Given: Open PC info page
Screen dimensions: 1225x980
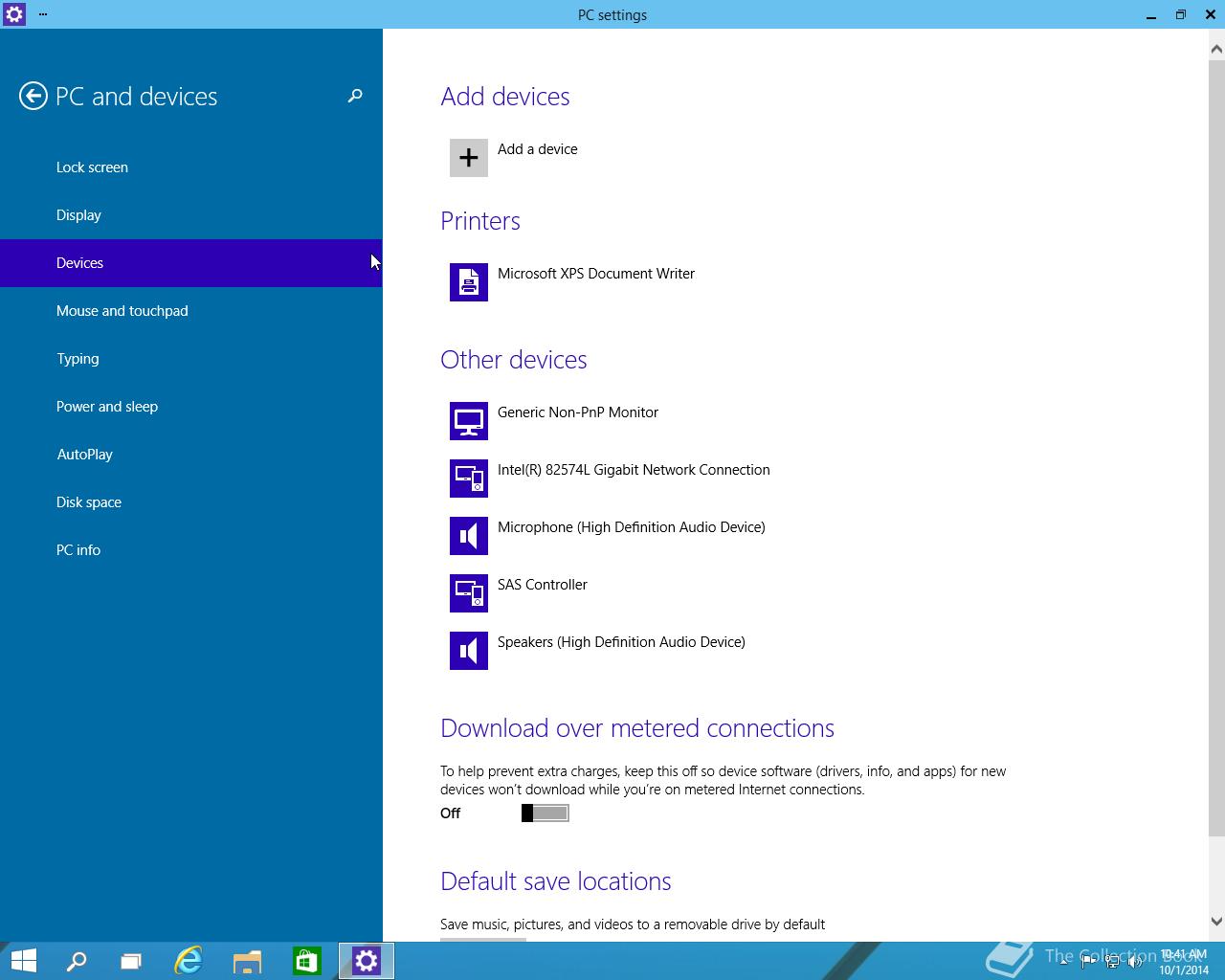Looking at the screenshot, I should pos(191,550).
